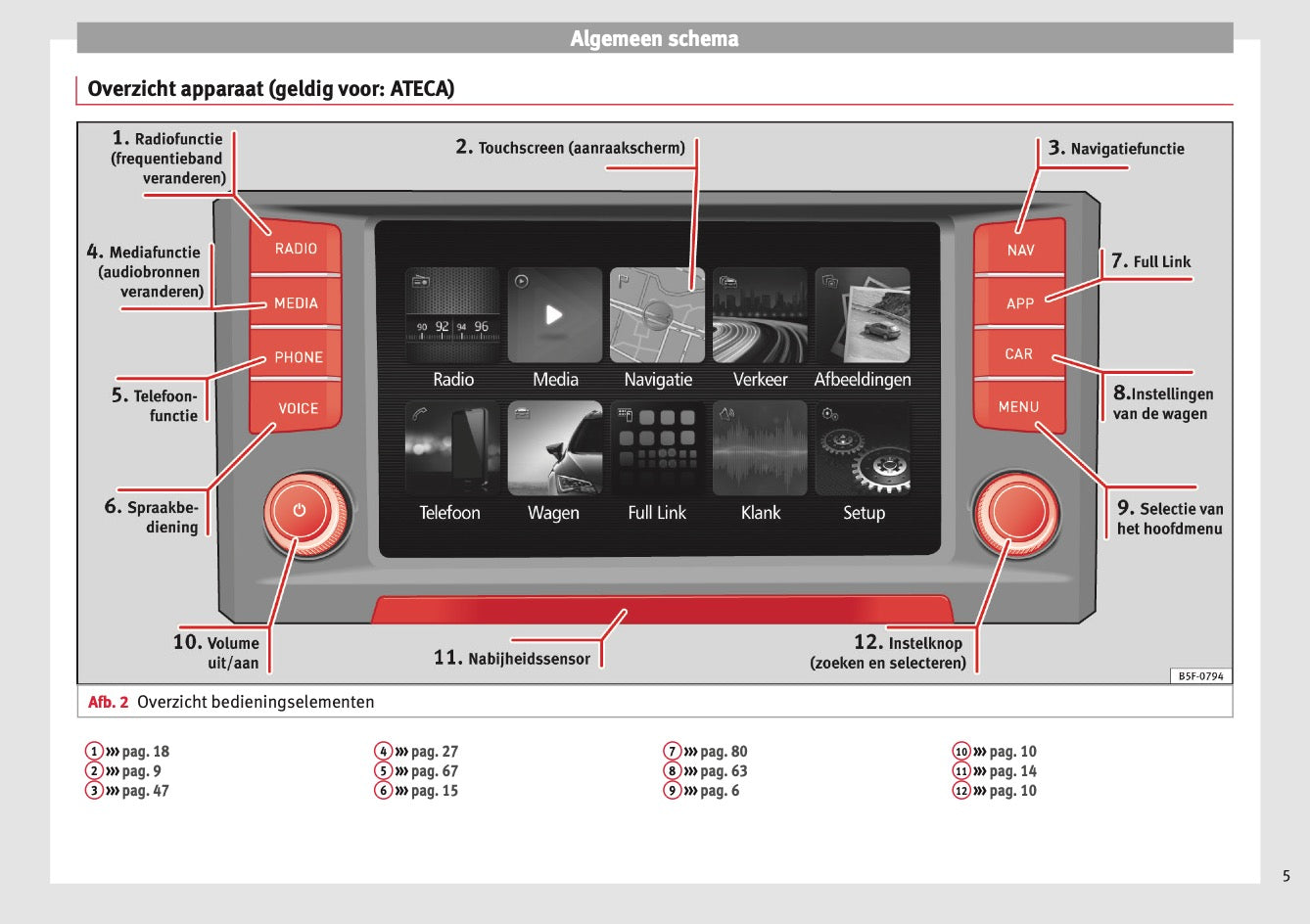Open the Radio tile on the touchscreen

451,313
